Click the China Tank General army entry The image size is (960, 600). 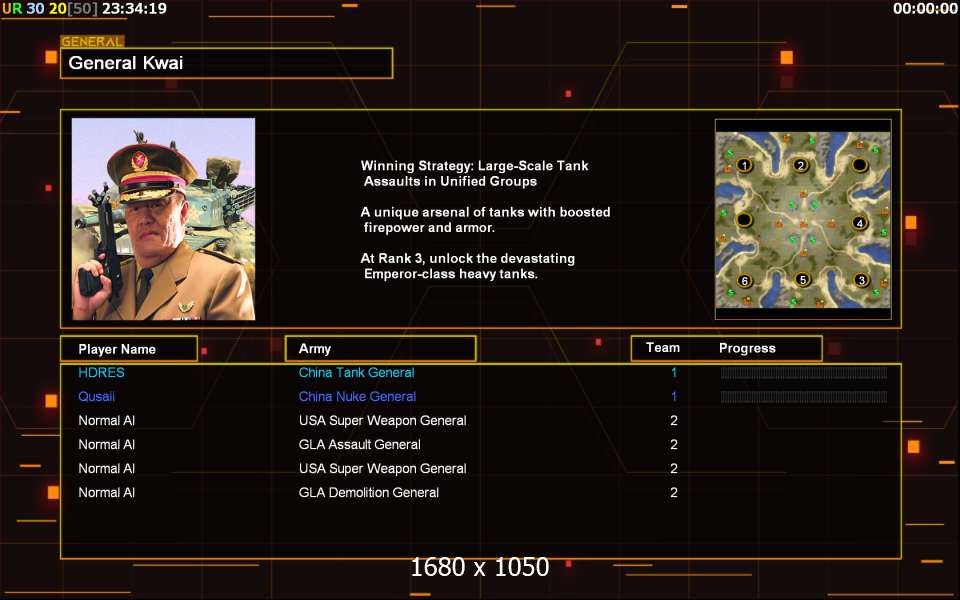pos(356,373)
